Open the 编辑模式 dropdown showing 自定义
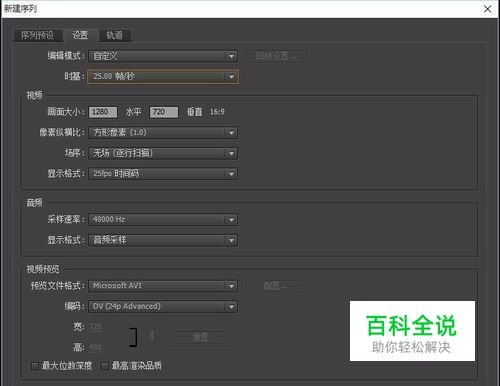 163,56
